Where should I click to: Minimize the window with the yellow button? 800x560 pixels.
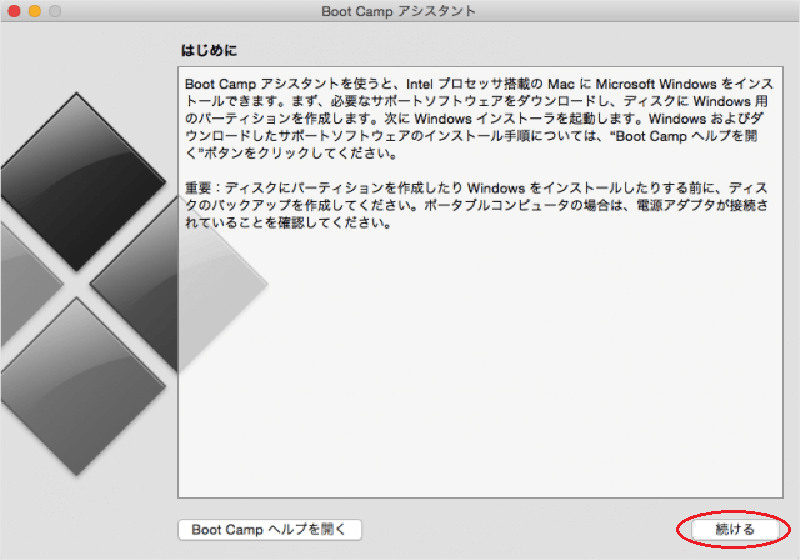tap(35, 11)
